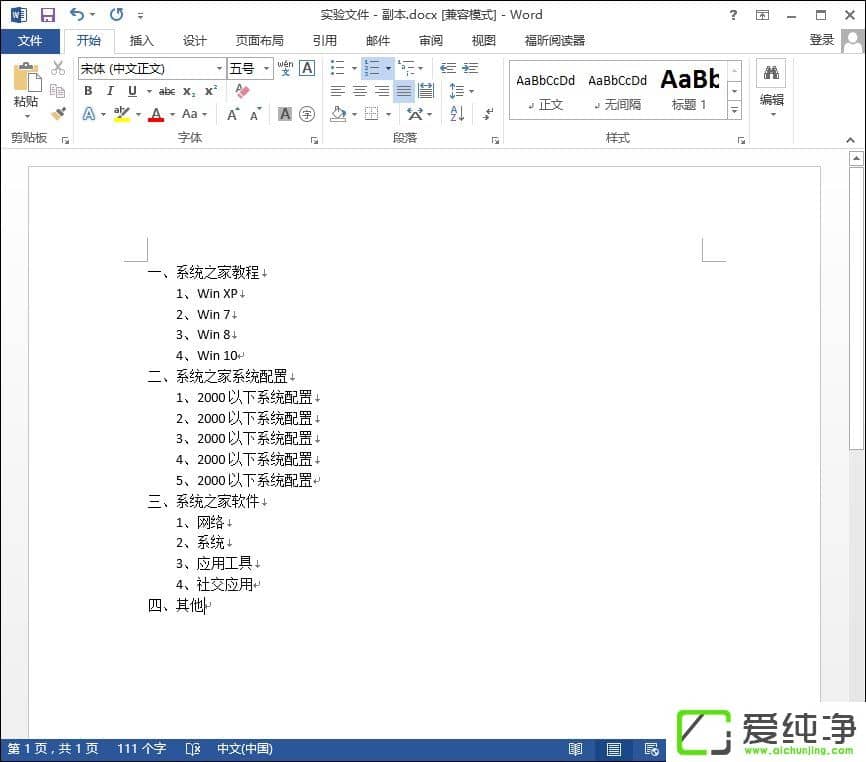Toggle justified paragraph alignment
The image size is (866, 762).
pyautogui.click(x=403, y=91)
